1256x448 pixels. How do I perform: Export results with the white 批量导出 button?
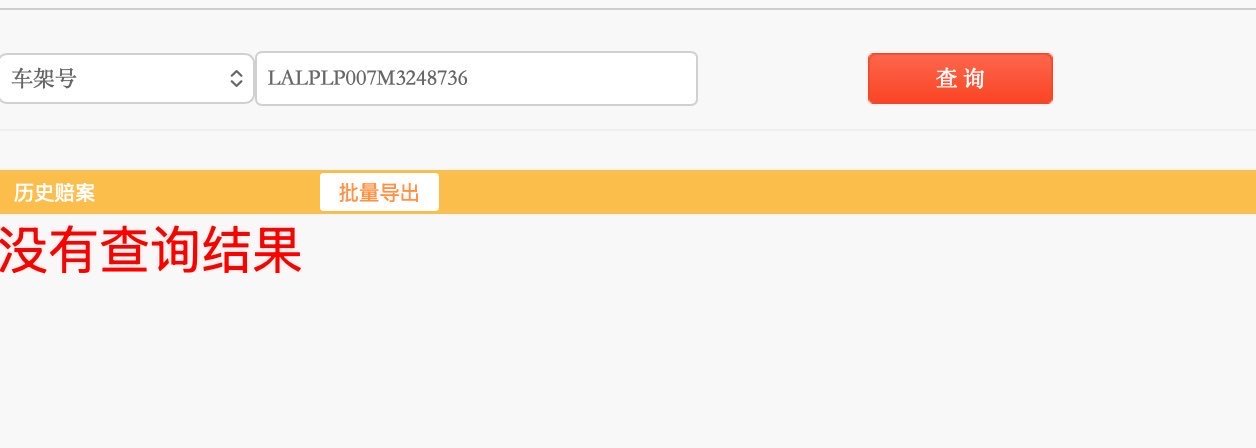coord(379,193)
